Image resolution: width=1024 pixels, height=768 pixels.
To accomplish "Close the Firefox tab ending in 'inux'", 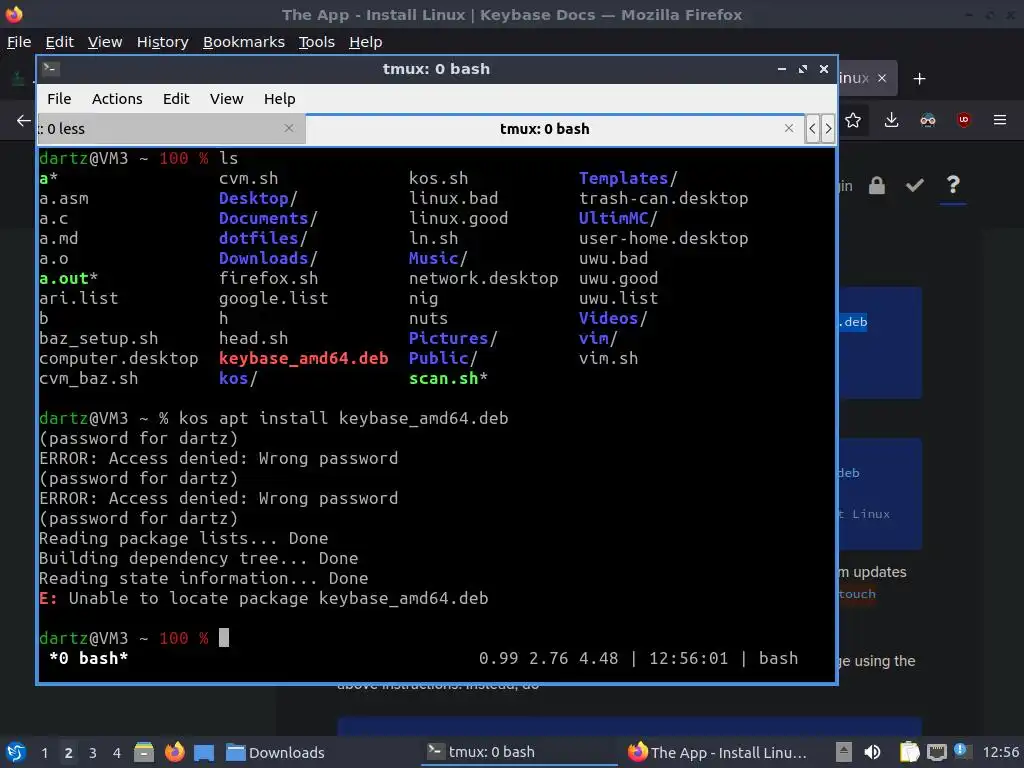I will click(x=882, y=78).
